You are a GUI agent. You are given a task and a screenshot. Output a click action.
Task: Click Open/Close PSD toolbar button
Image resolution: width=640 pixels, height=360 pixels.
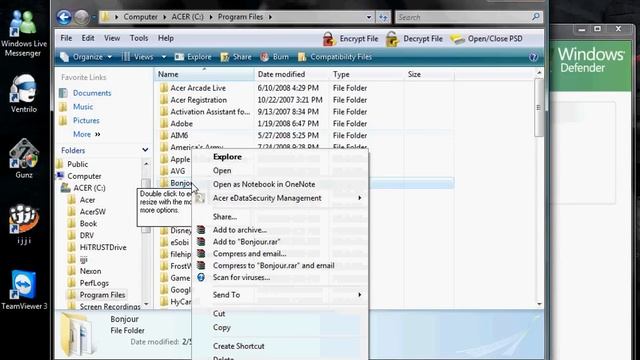point(486,39)
